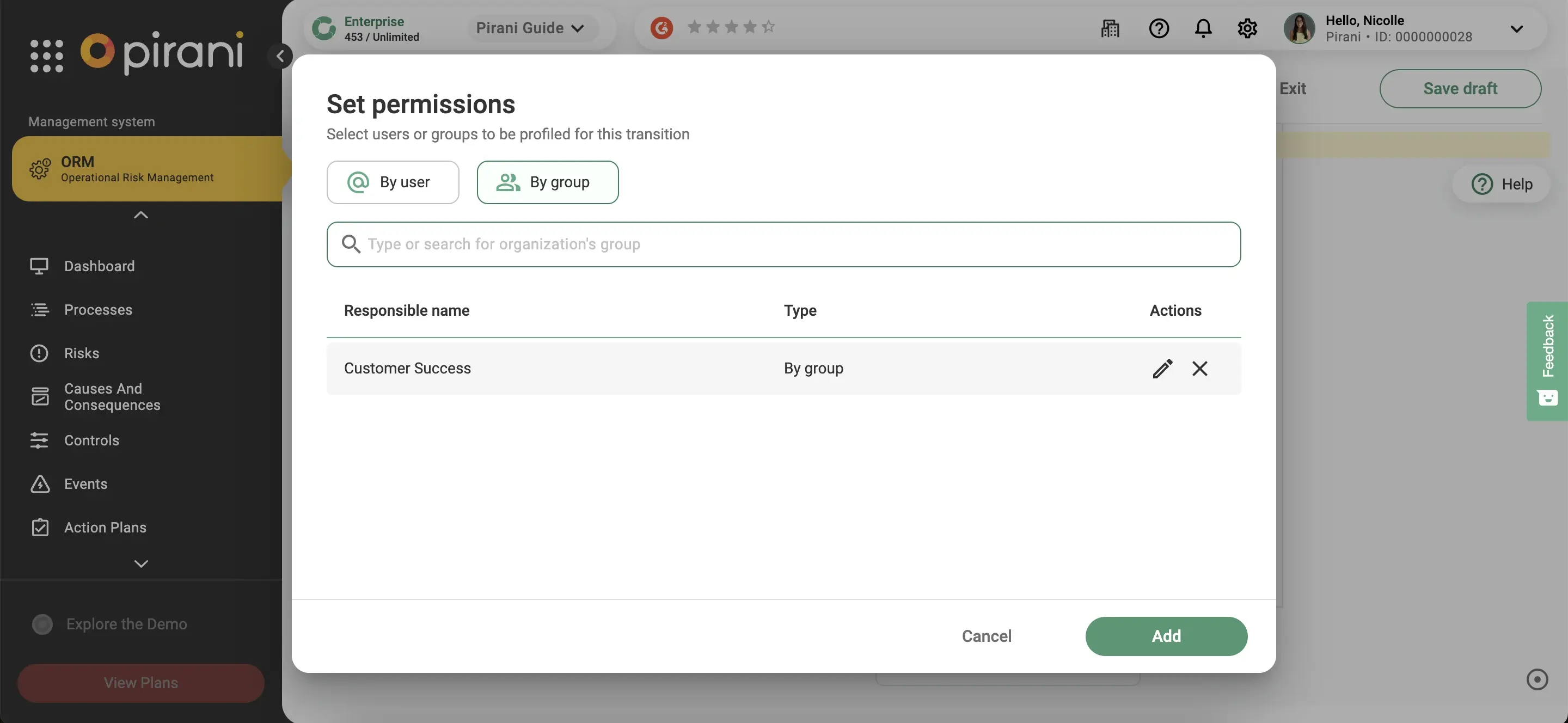Click the Add button
Image resolution: width=1568 pixels, height=723 pixels.
click(x=1166, y=636)
